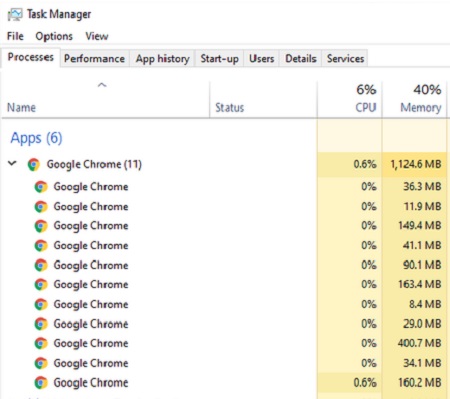Collapse the Google Chrome (11) group
This screenshot has height=399, width=450.
click(x=12, y=163)
